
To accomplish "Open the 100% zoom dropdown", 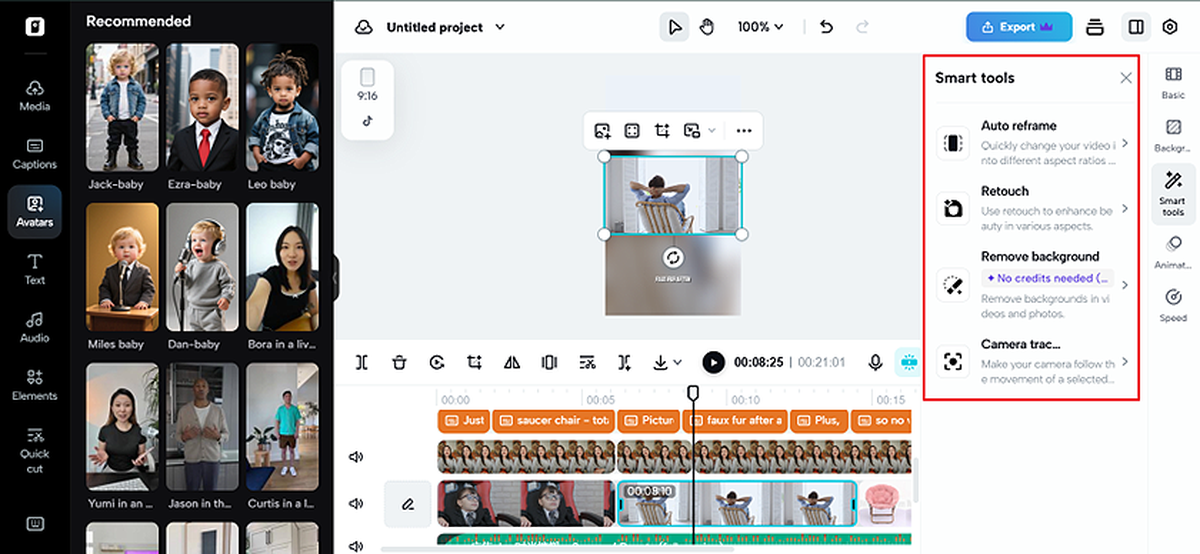I will point(760,27).
